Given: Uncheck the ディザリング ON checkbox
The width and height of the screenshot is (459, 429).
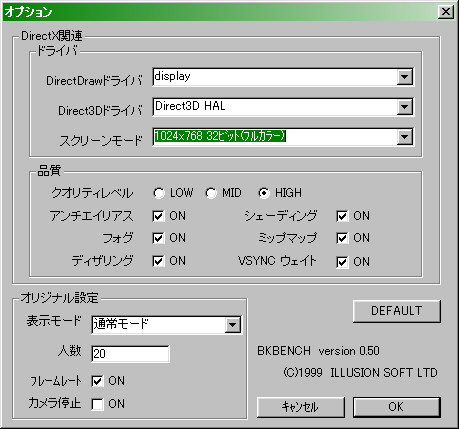Looking at the screenshot, I should (x=158, y=261).
